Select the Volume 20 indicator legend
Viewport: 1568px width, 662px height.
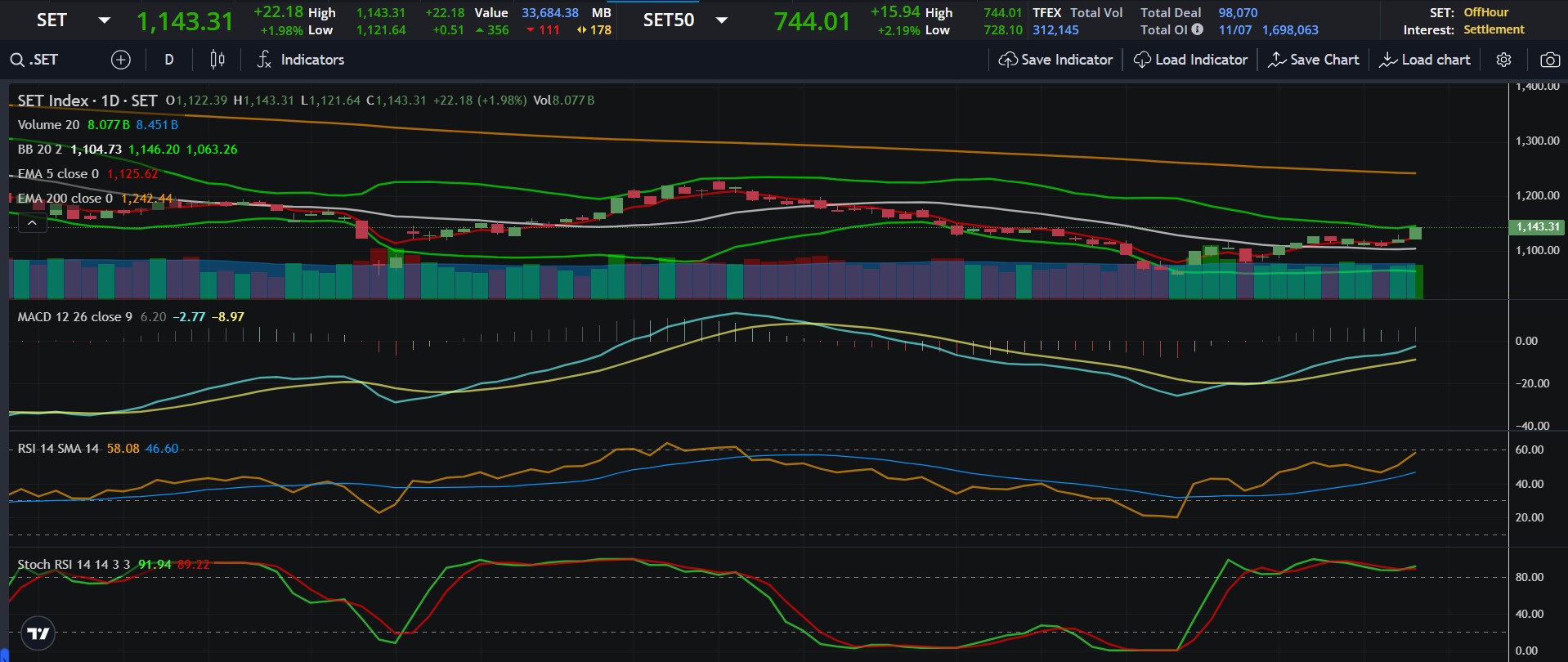click(49, 125)
